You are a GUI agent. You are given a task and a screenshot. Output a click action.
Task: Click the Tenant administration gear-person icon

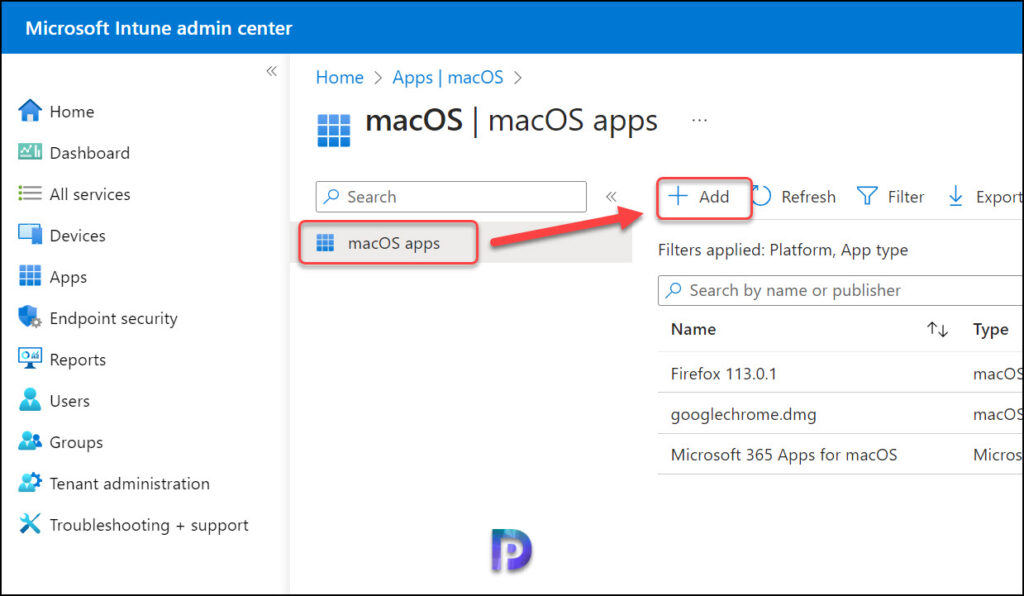(x=29, y=482)
